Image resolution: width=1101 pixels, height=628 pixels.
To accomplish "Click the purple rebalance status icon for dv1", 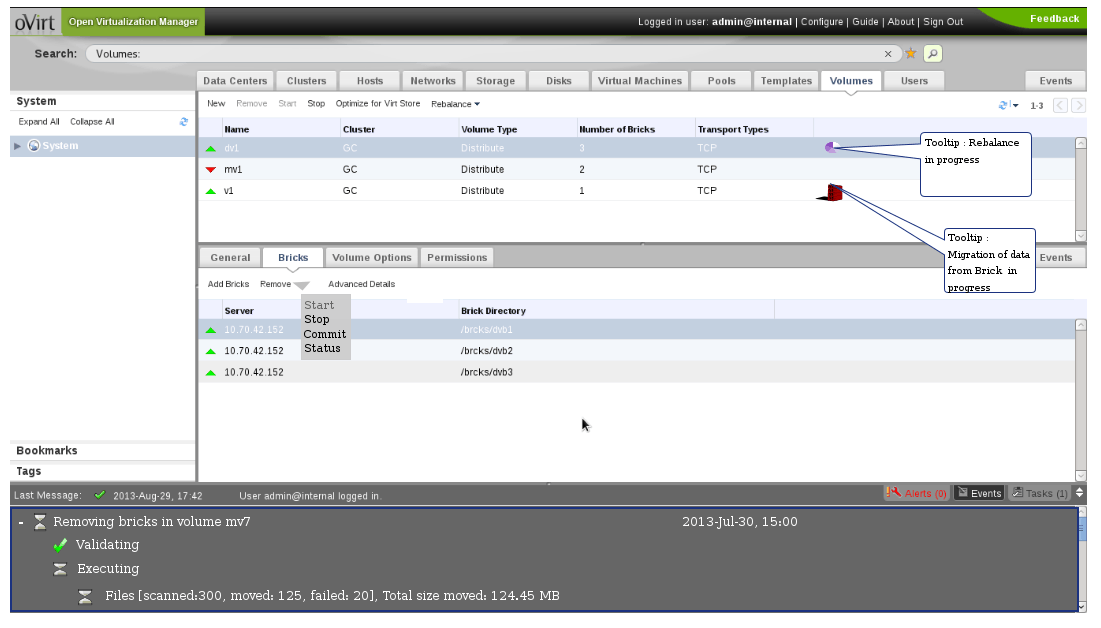I will tap(830, 148).
